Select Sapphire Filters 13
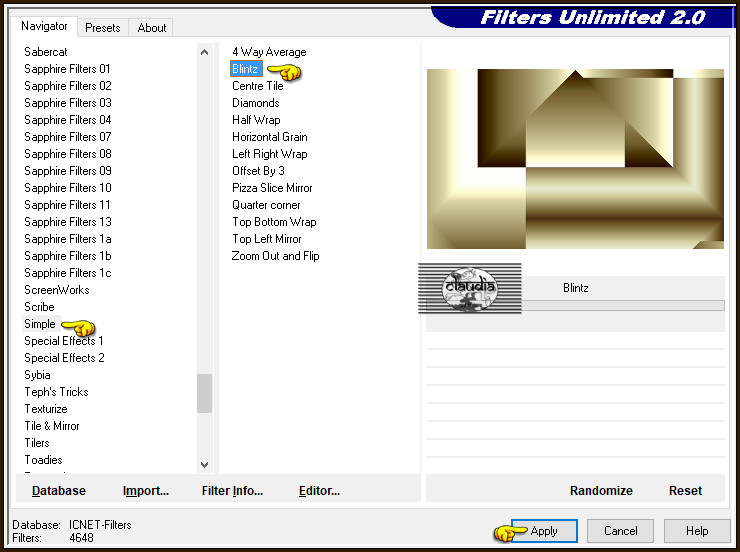Image resolution: width=740 pixels, height=552 pixels. pos(67,222)
